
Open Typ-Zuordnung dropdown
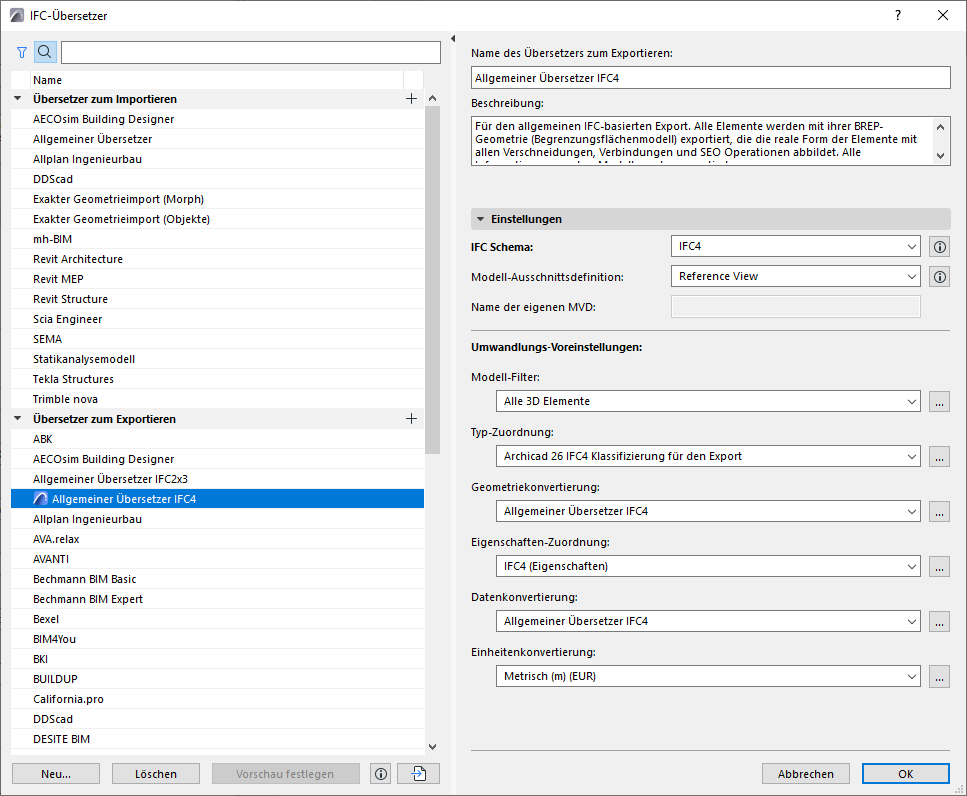tap(707, 456)
